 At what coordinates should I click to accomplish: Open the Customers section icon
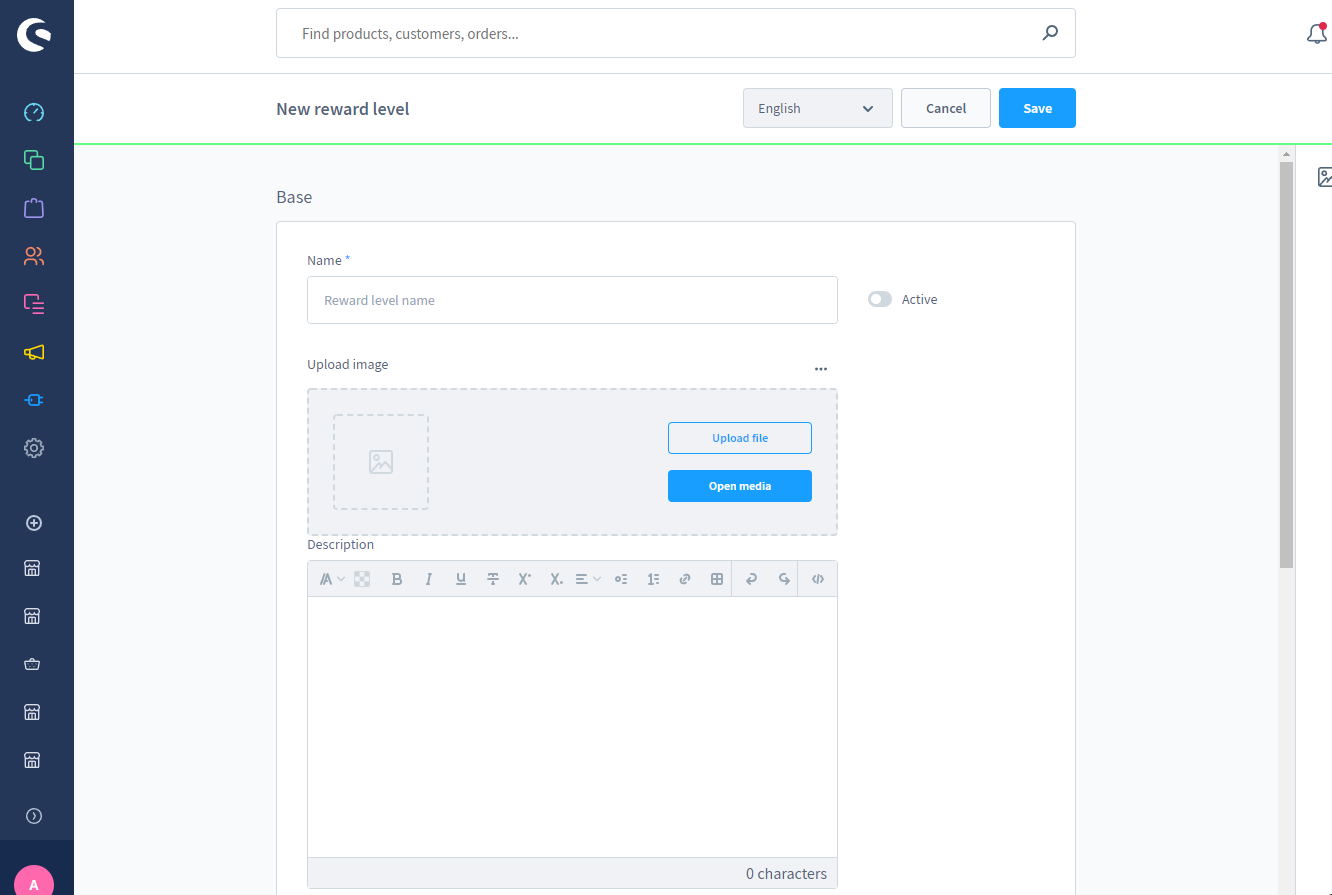click(x=34, y=256)
